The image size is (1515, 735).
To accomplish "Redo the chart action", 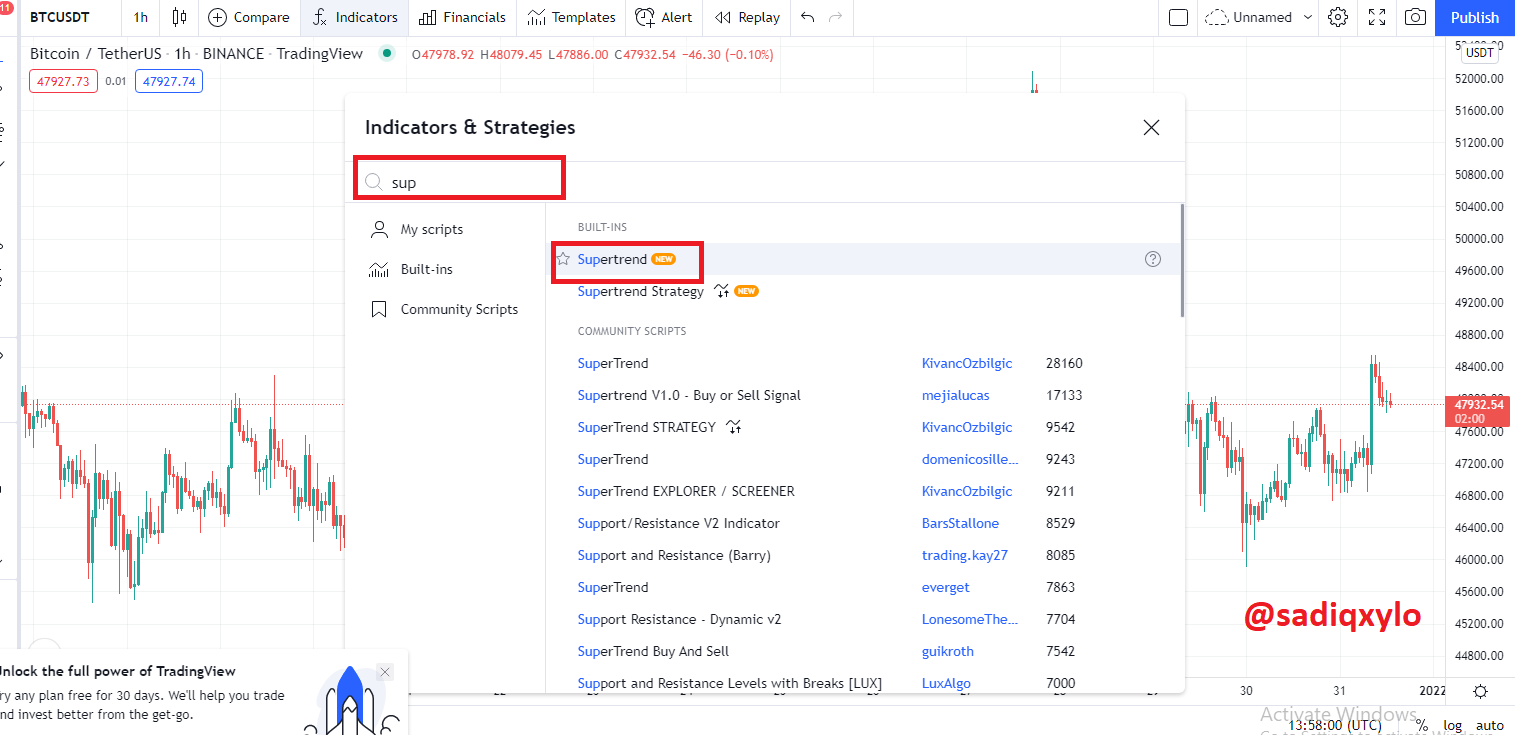I will (x=836, y=17).
